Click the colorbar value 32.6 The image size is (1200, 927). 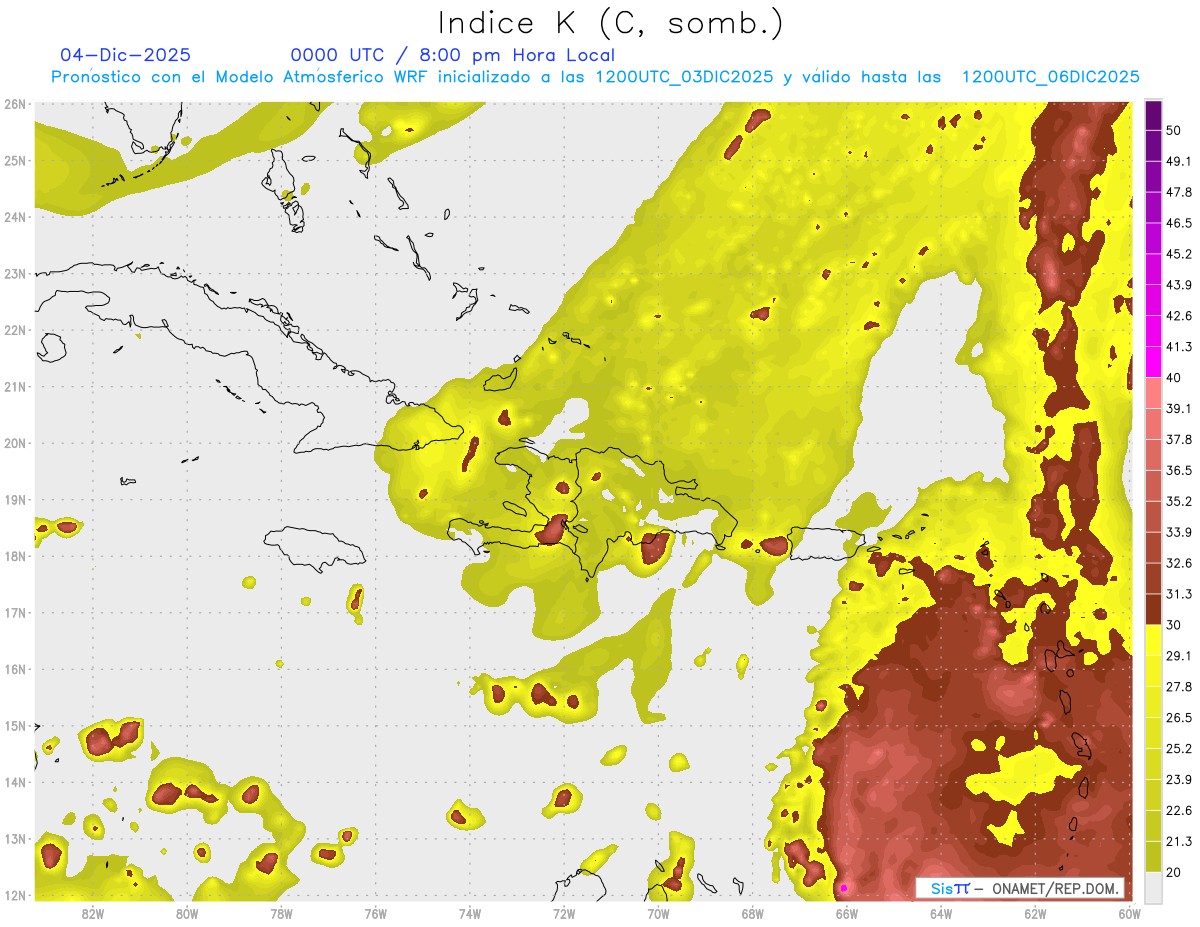(1178, 563)
